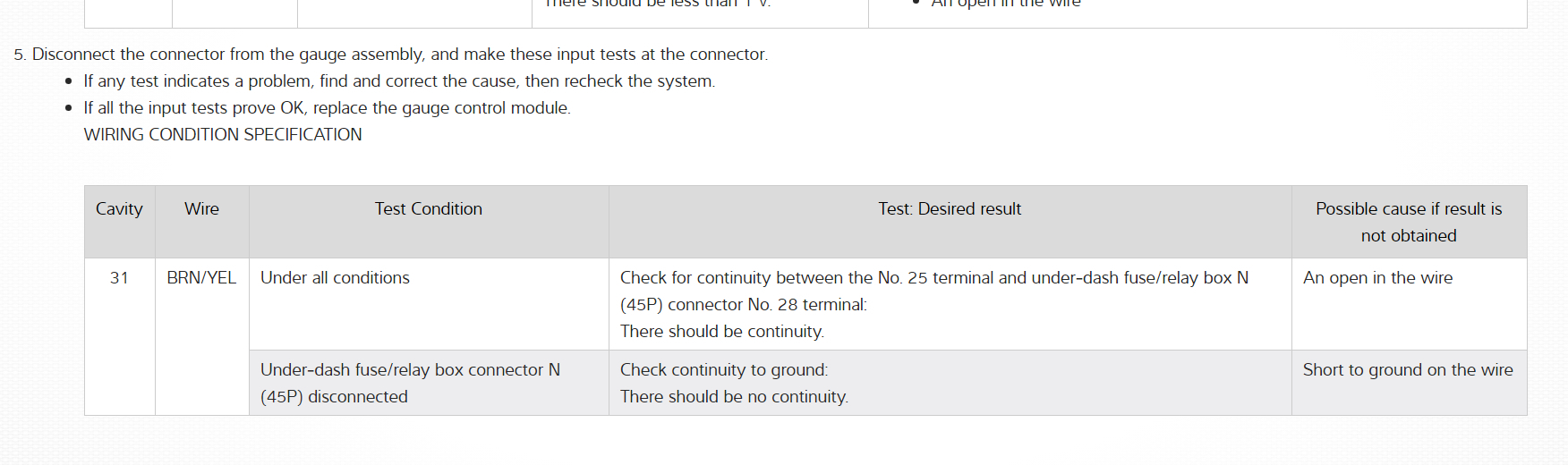Image resolution: width=1568 pixels, height=465 pixels.
Task: Click the Cavity column header
Action: [119, 209]
